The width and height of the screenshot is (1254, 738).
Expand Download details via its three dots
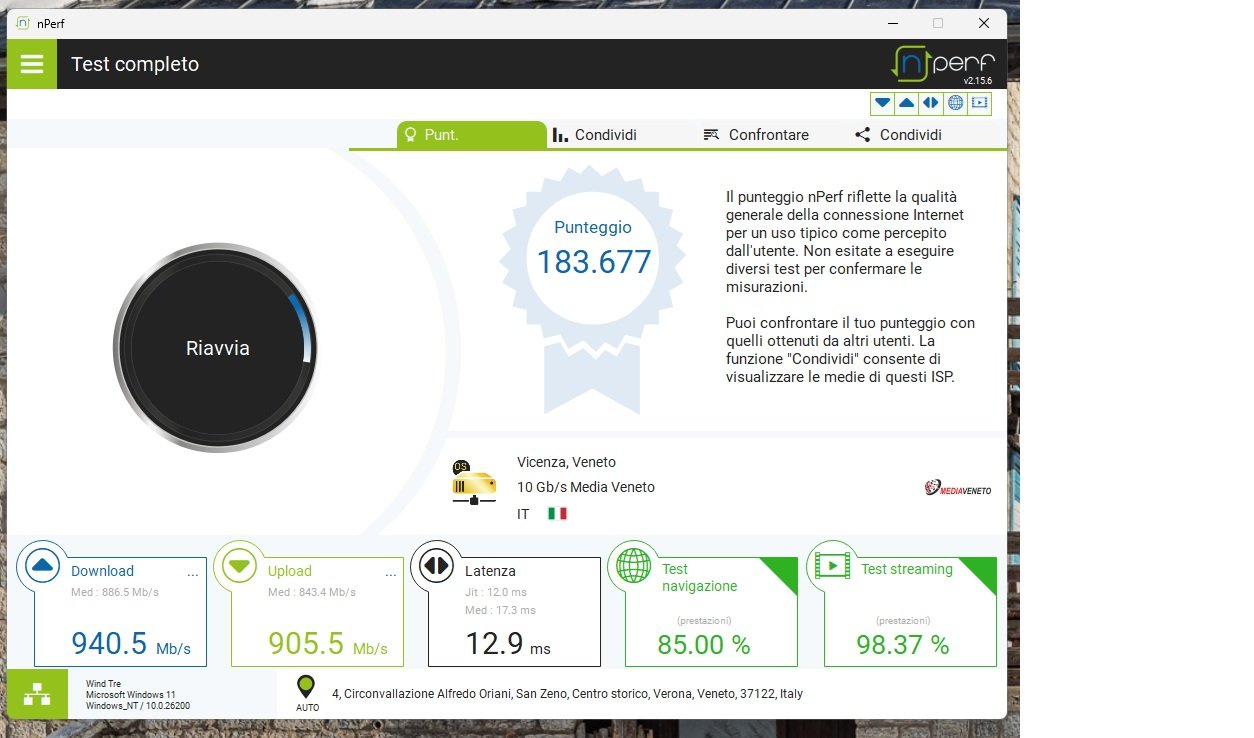click(x=192, y=574)
